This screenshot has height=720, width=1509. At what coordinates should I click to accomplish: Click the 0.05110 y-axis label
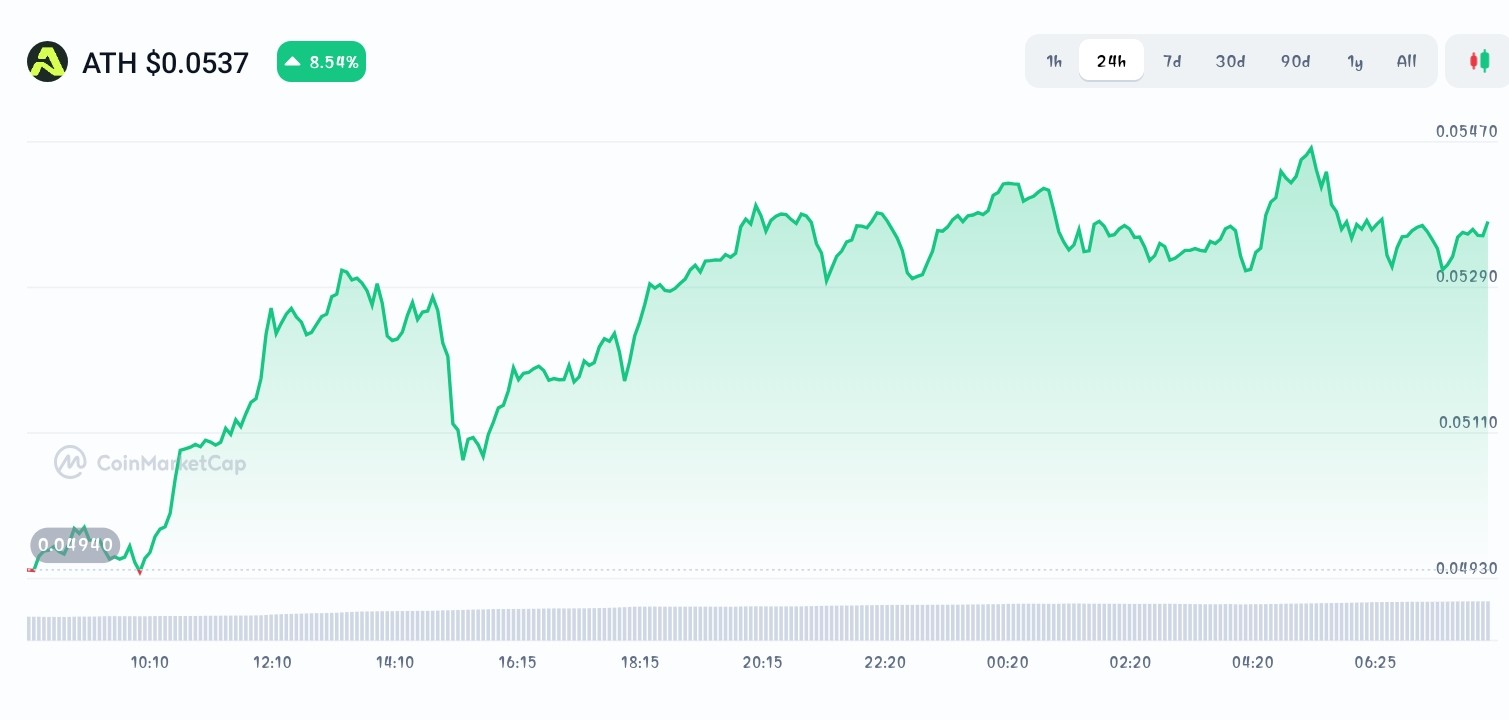pyautogui.click(x=1468, y=422)
